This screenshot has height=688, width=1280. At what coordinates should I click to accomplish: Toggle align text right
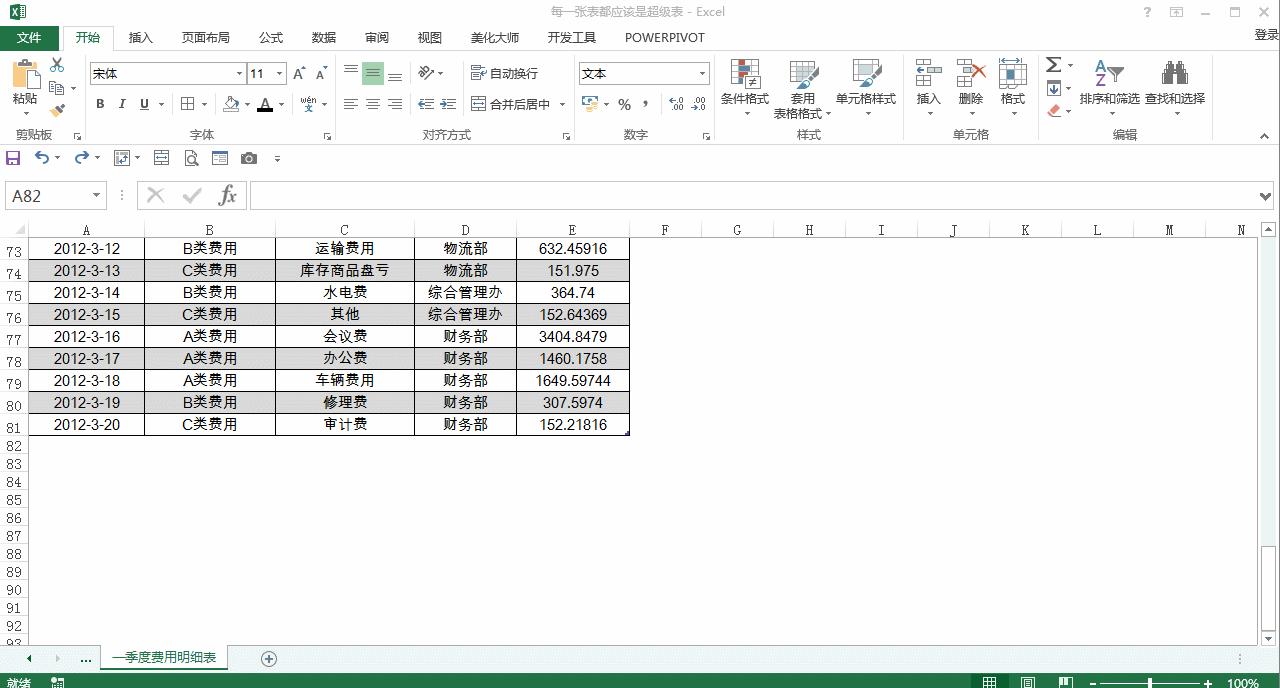pos(395,104)
